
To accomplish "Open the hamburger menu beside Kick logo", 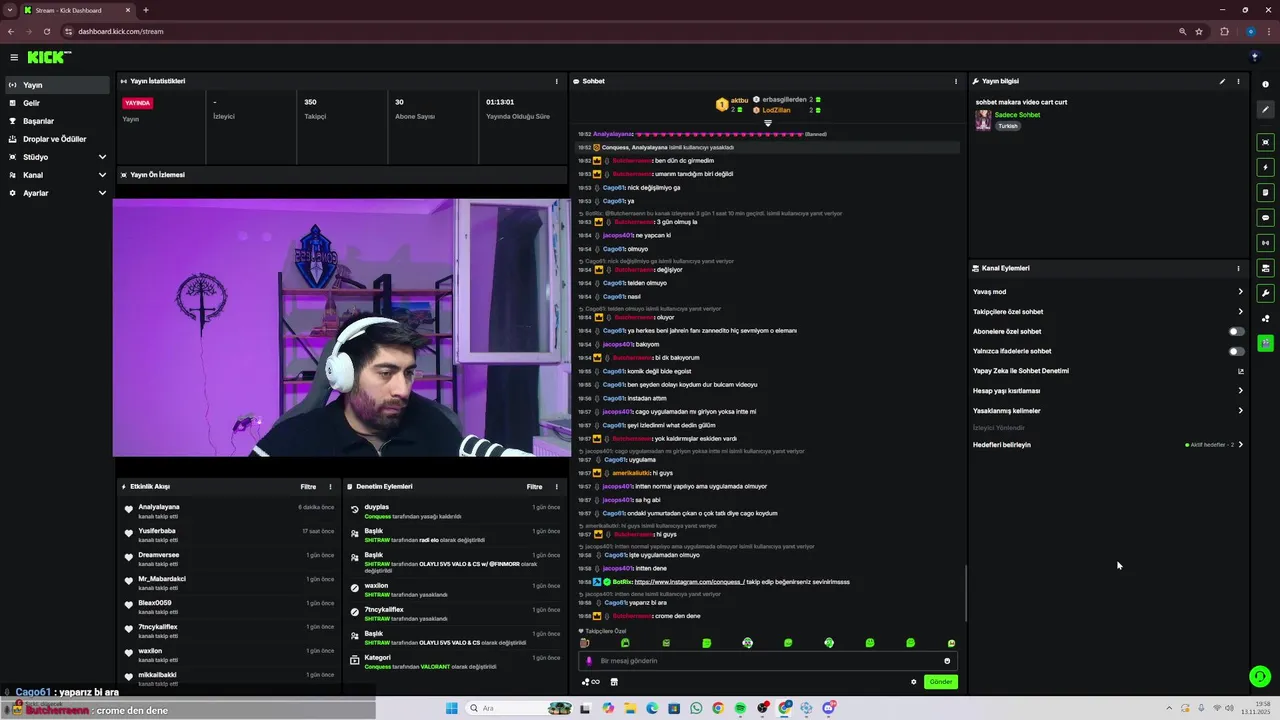I will pyautogui.click(x=14, y=57).
